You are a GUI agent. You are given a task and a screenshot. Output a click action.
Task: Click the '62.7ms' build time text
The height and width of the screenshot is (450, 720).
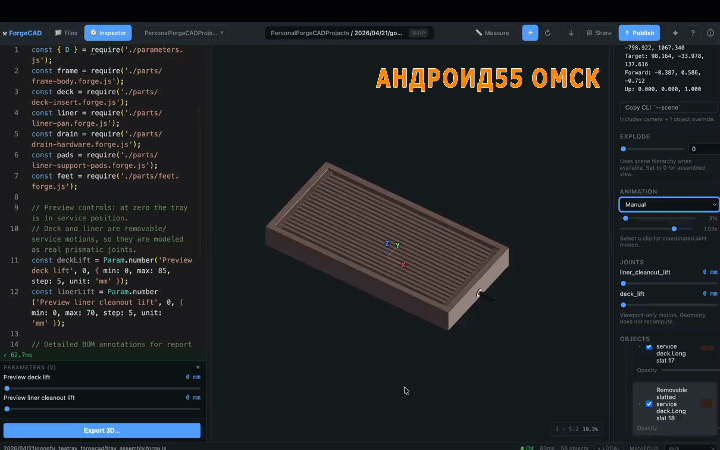click(x=21, y=355)
